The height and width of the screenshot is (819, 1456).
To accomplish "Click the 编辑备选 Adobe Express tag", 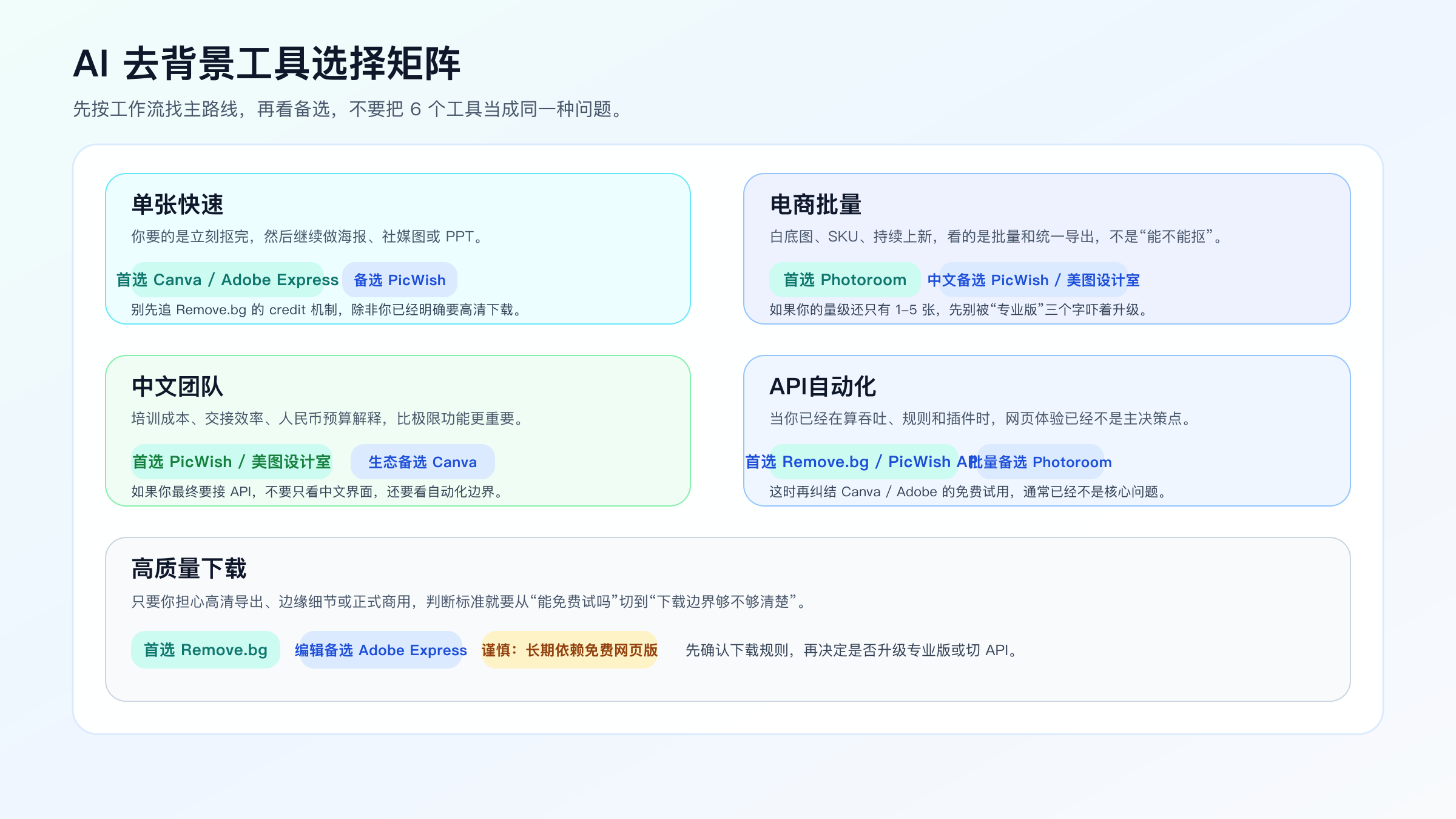I will 381,650.
